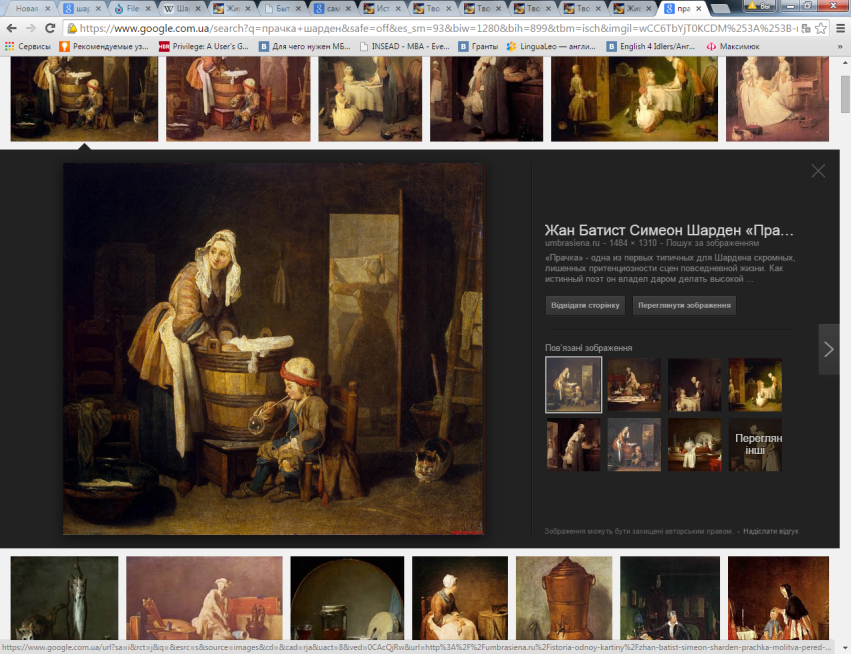Image resolution: width=851 pixels, height=654 pixels.
Task: Open the Для чего нужен МБ... bookmark
Action: [x=304, y=47]
